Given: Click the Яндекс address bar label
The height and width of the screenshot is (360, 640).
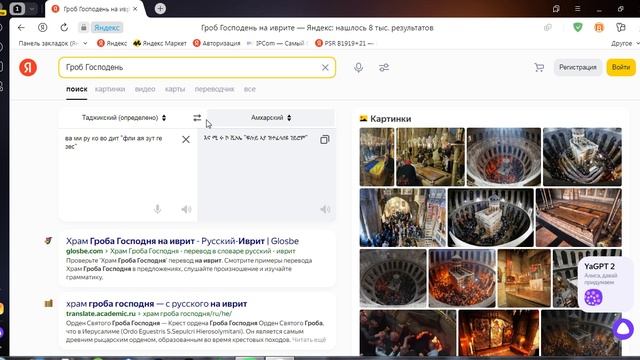Looking at the screenshot, I should [x=107, y=28].
